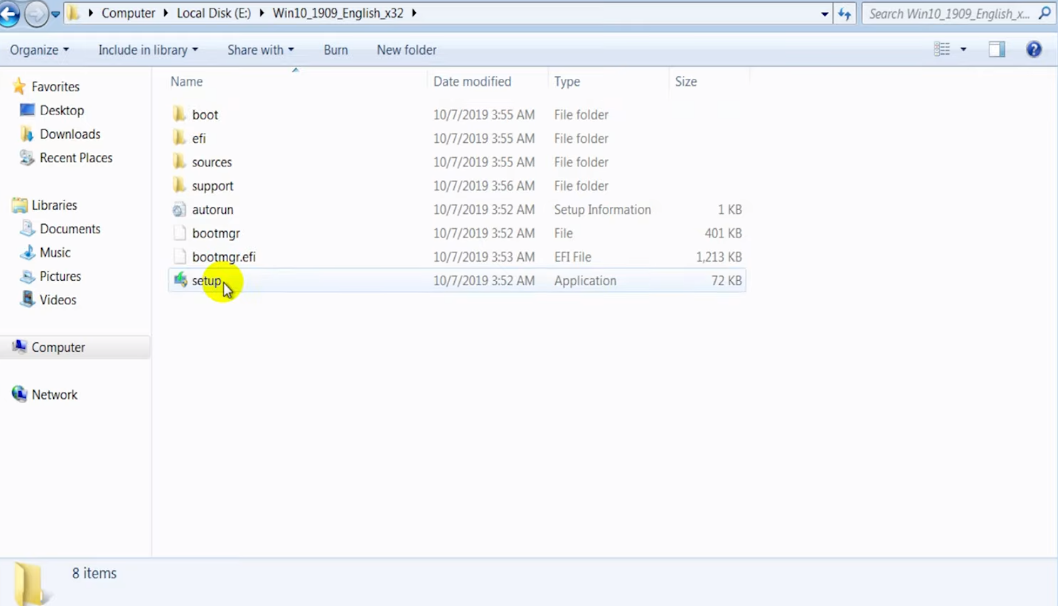Create a New folder from the toolbar

406,50
